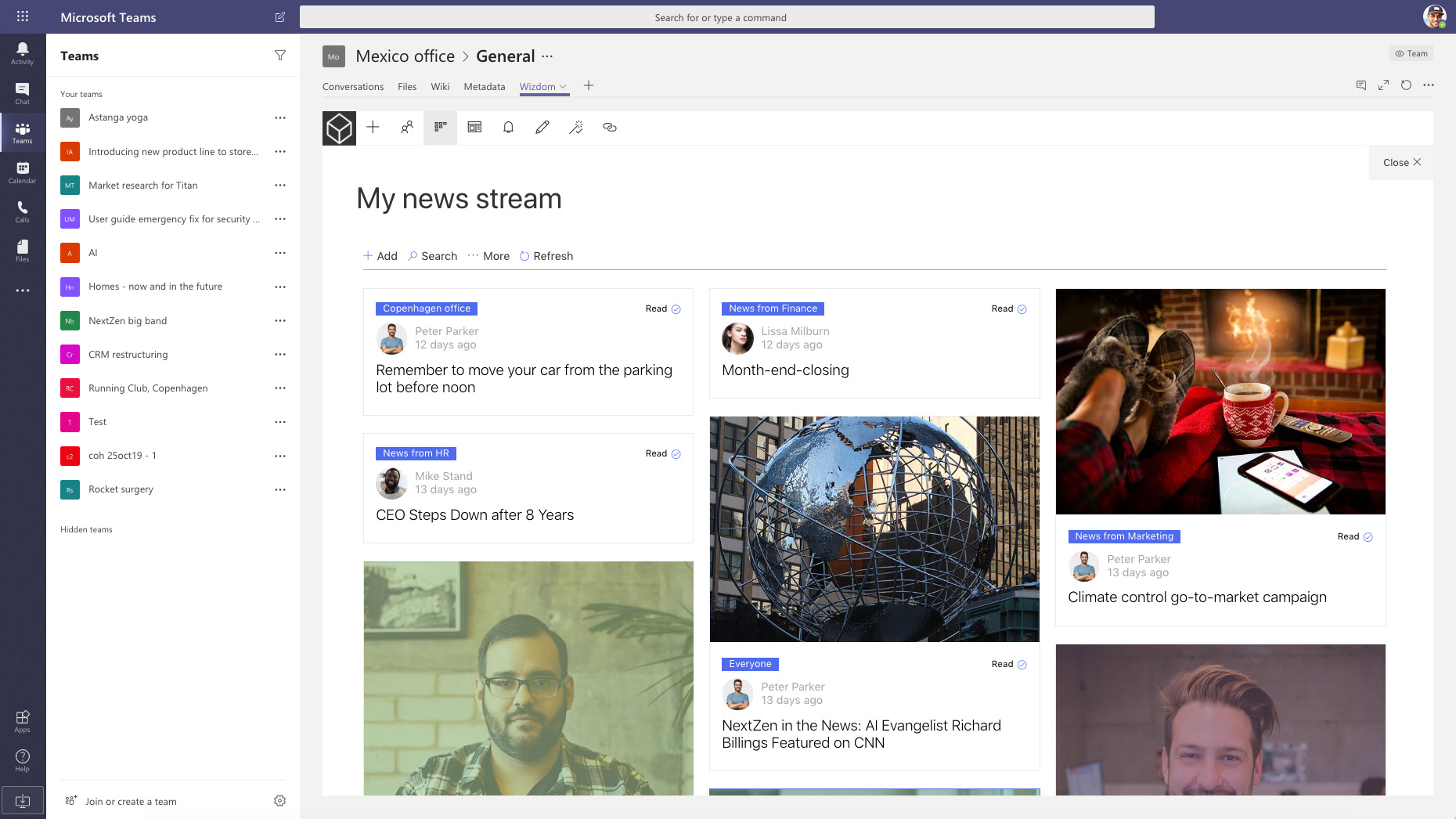1456x819 pixels.
Task: Open the app launcher waffle icon
Action: [23, 16]
